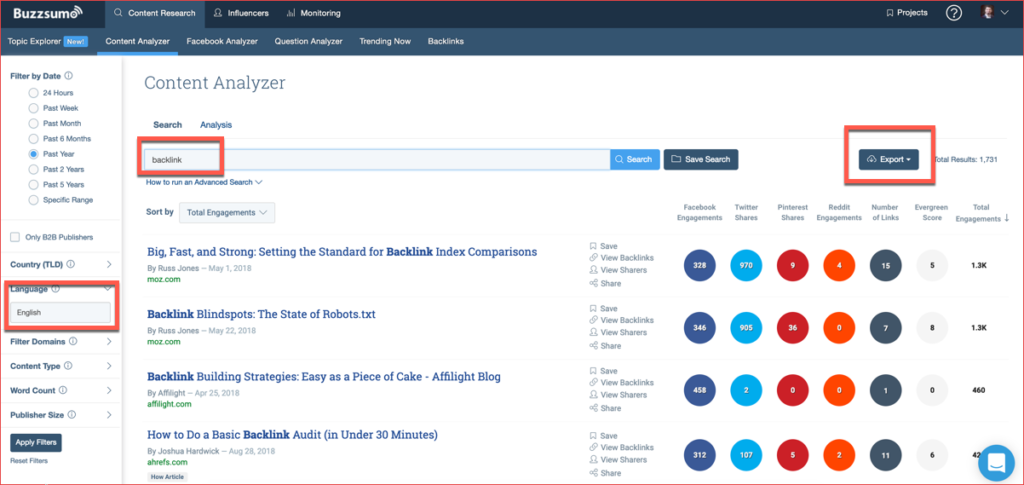This screenshot has width=1024, height=485.
Task: Open the Export dropdown button
Action: click(x=888, y=159)
